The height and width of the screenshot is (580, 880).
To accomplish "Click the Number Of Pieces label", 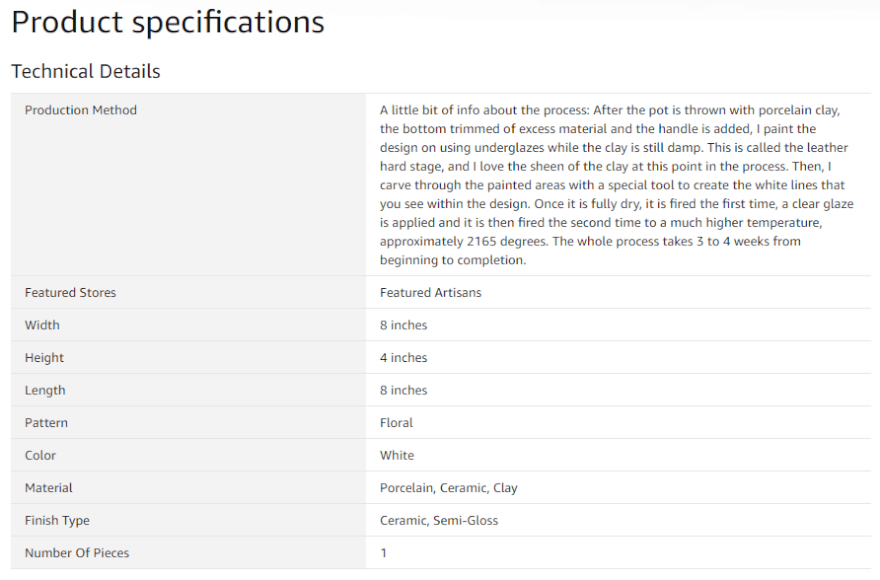I will point(77,553).
